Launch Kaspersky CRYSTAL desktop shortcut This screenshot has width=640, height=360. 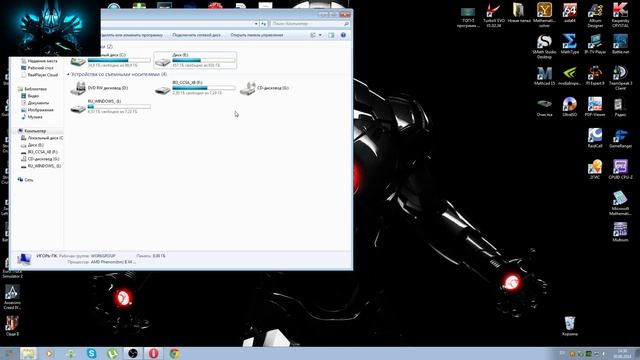click(620, 15)
